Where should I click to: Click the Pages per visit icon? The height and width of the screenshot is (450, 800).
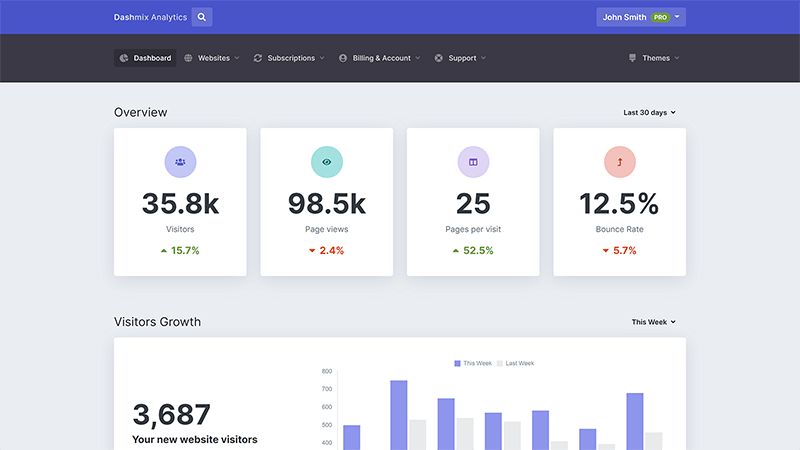coord(473,161)
